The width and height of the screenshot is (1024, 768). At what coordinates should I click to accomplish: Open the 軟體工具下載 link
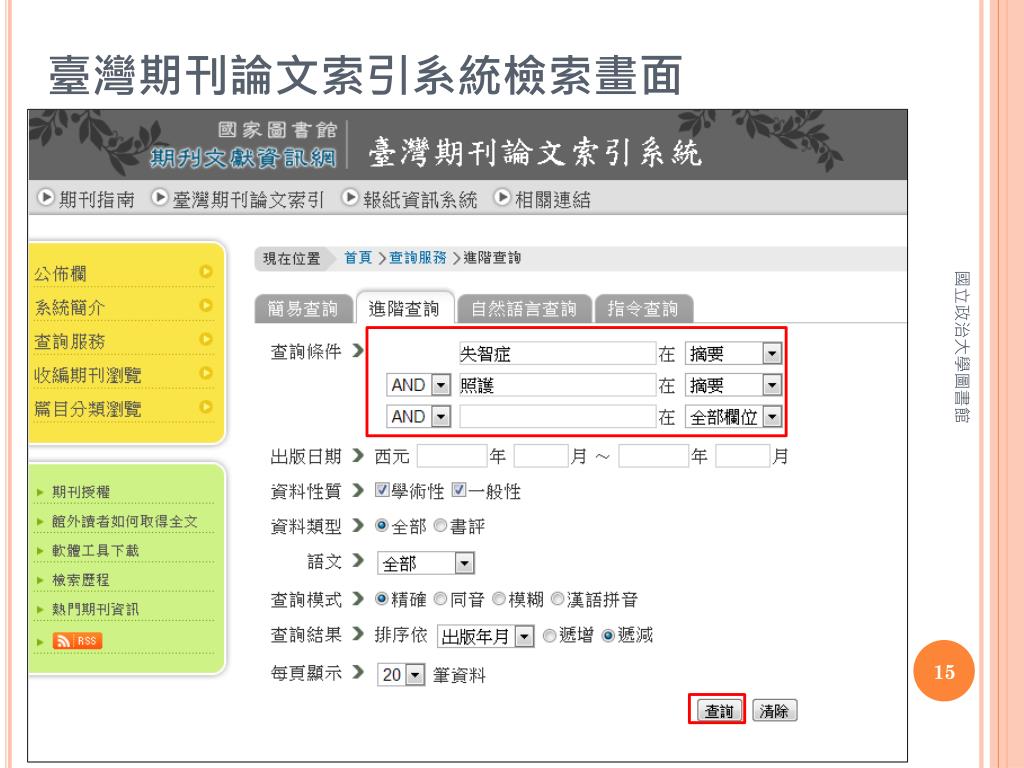95,551
